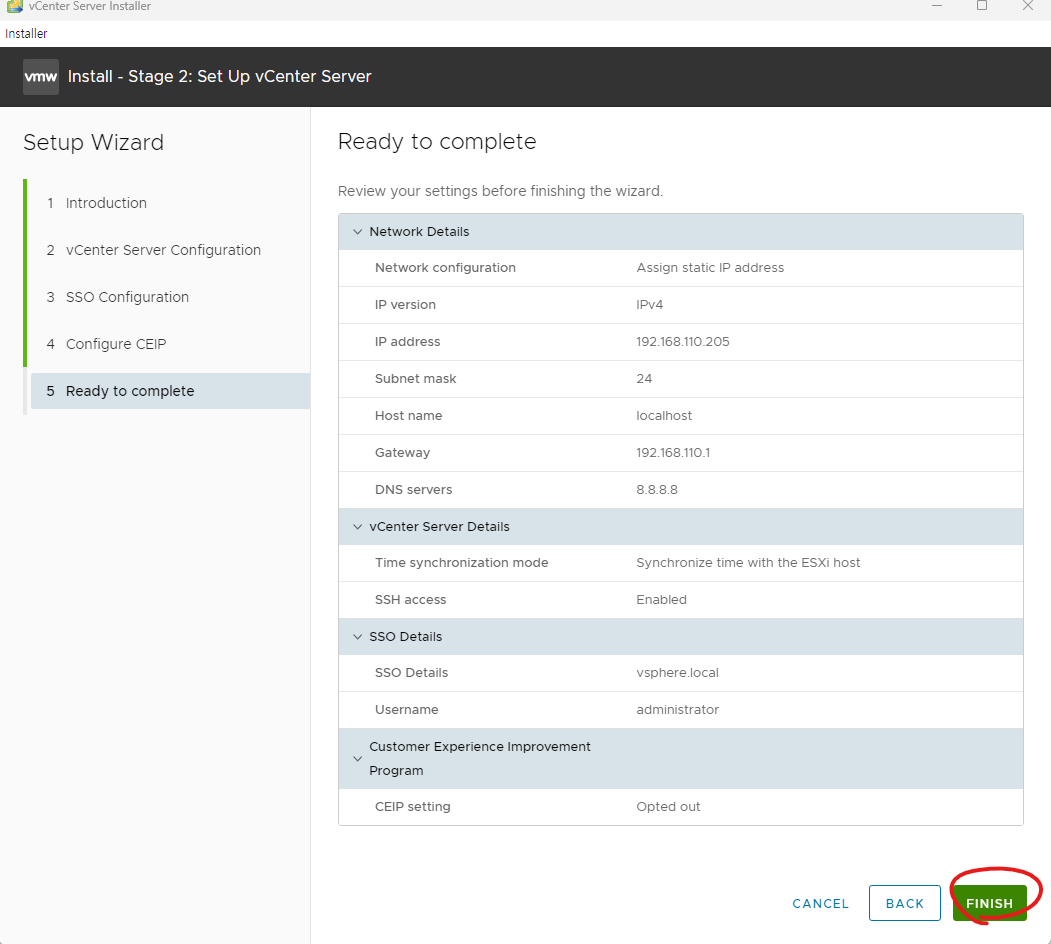Click the vCenter Server Installer title icon
The height and width of the screenshot is (944, 1051).
click(14, 6)
